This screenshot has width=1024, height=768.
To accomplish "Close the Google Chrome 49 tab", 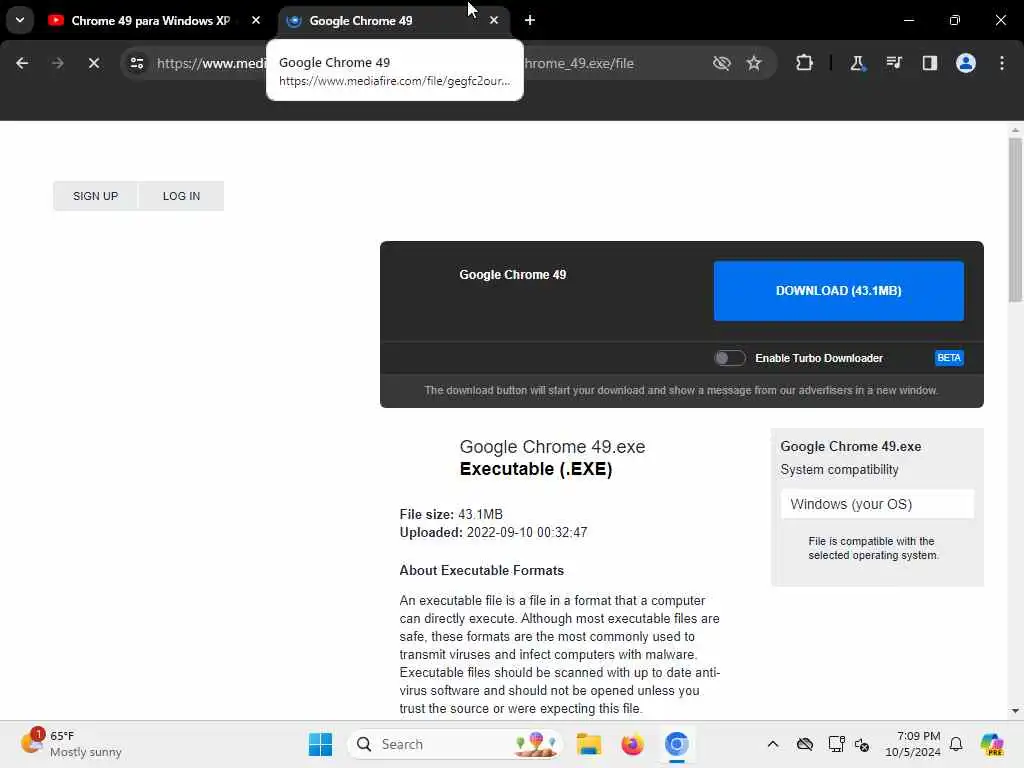I will [494, 21].
